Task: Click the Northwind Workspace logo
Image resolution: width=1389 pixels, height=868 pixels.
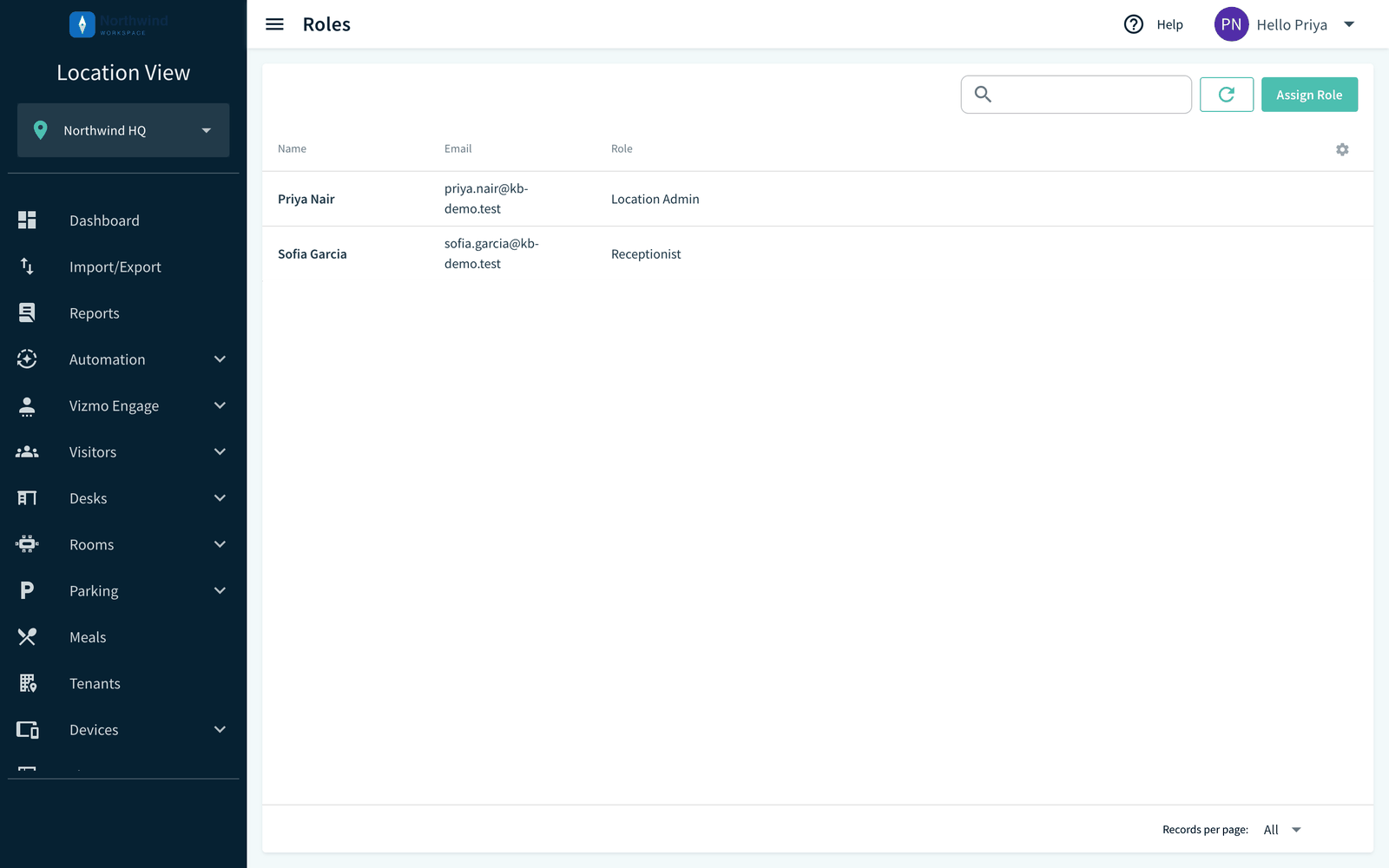Action: tap(119, 24)
